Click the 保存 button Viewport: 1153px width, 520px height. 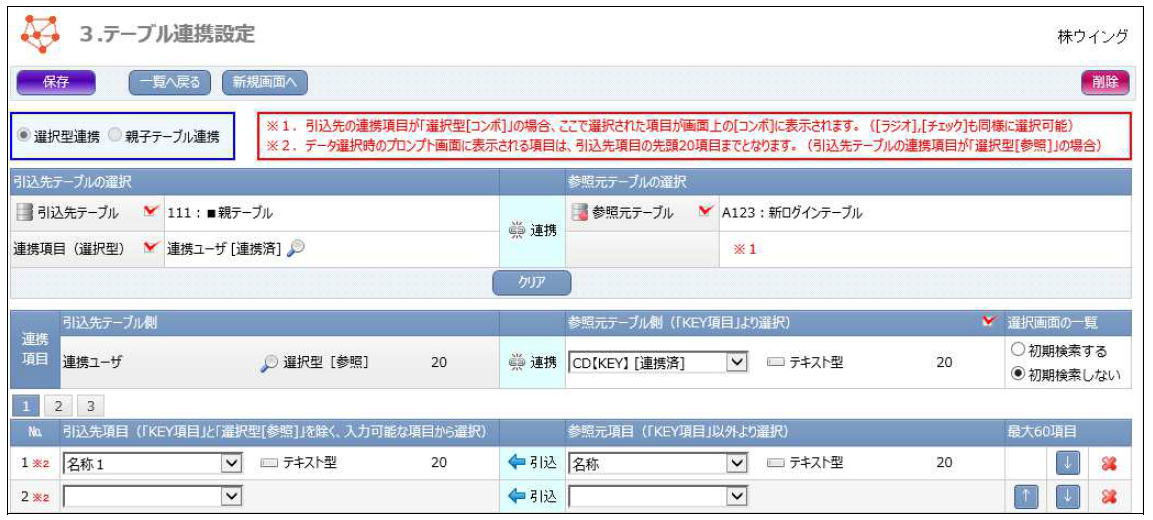(x=56, y=83)
